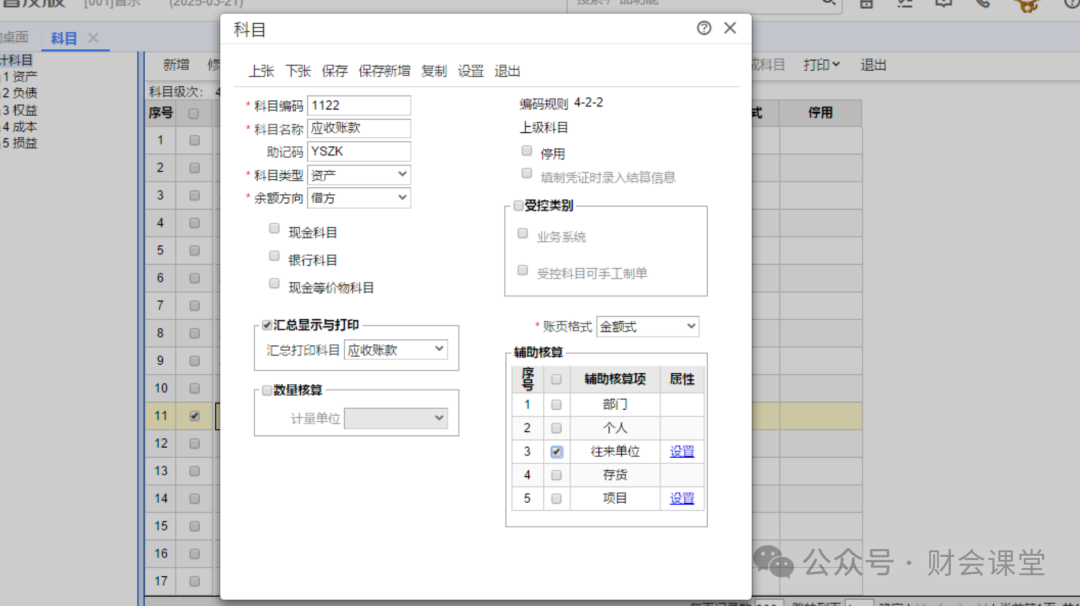Click the help icon in the 科目 dialog
1080x606 pixels.
pos(704,28)
